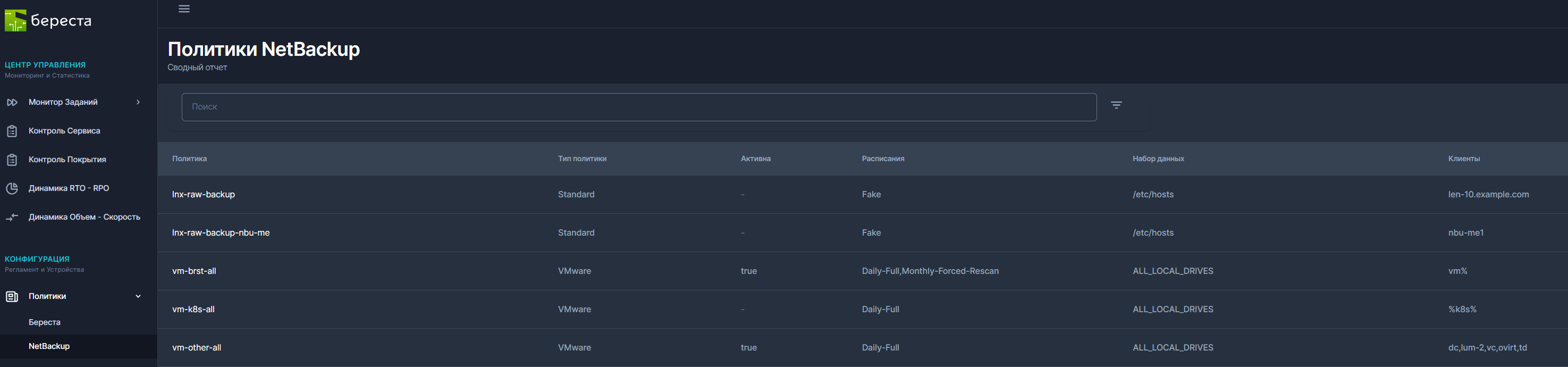Open the Береста policies submenu item
Screen dimensions: 1568x367
[x=45, y=322]
